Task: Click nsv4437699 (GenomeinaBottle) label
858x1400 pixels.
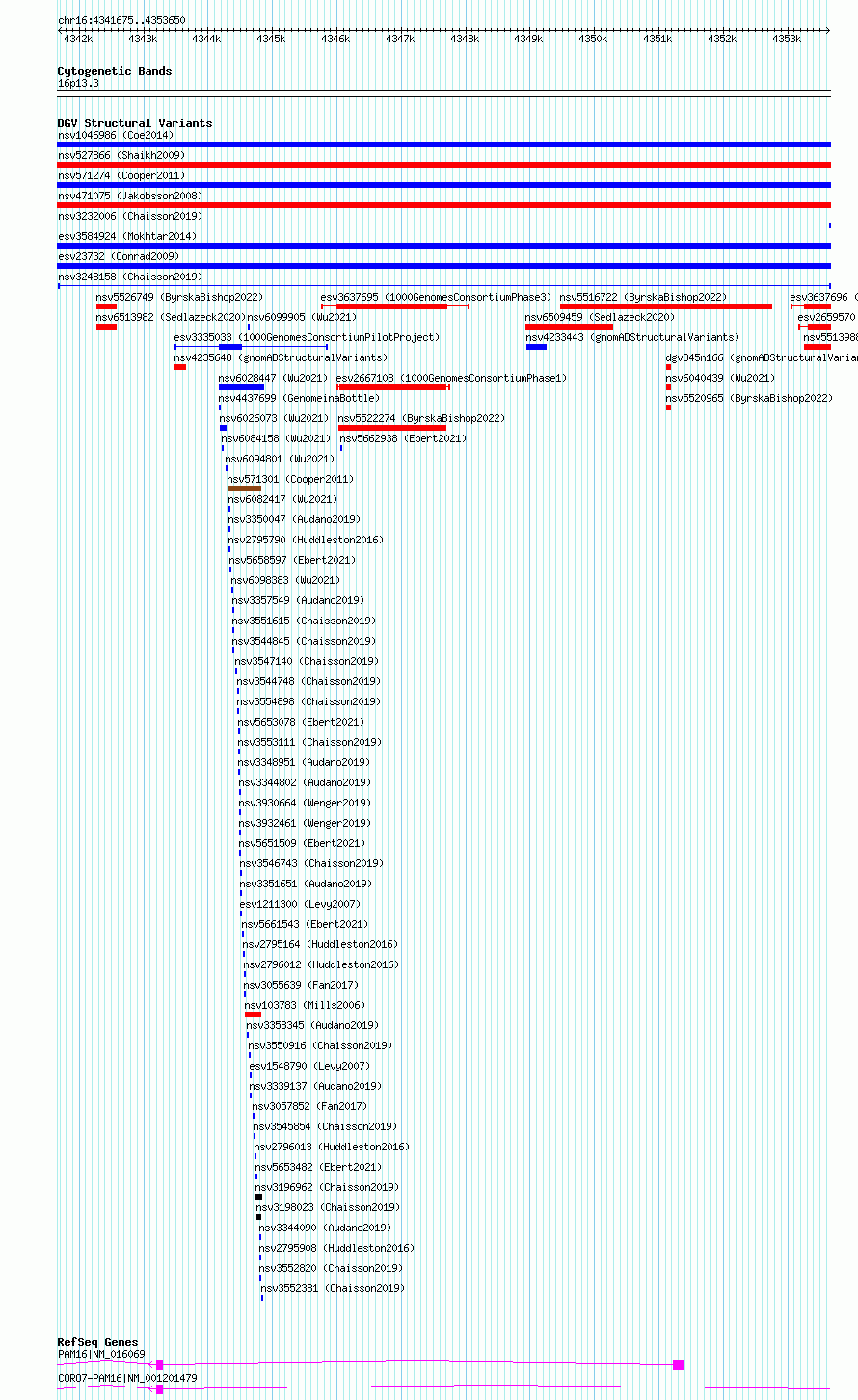Action: (299, 398)
